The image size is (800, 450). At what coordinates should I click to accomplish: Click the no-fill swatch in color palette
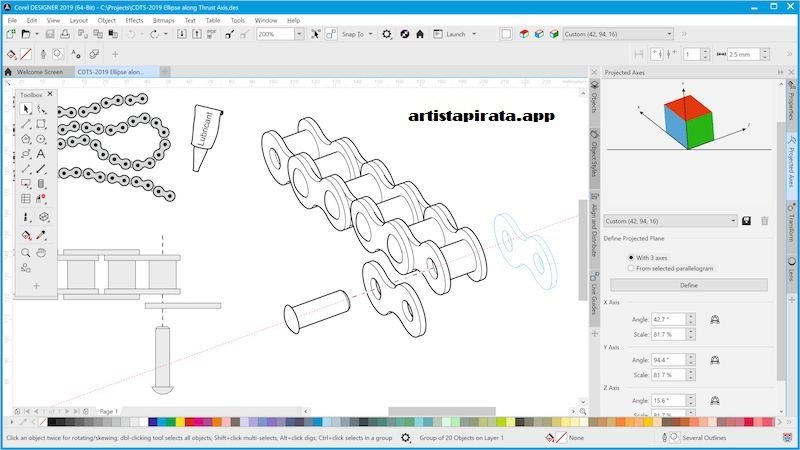click(x=43, y=422)
